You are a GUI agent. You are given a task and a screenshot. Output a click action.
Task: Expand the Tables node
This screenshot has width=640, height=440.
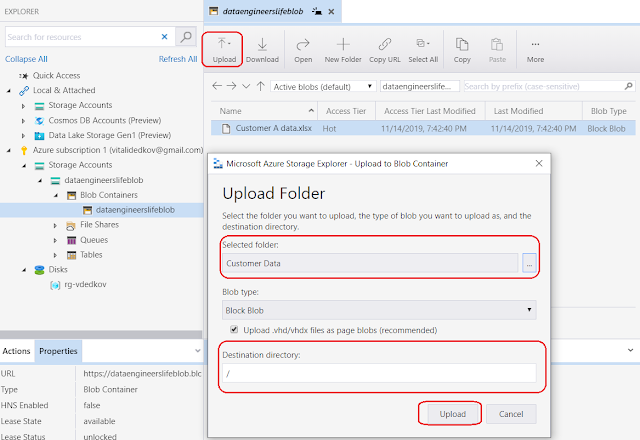point(55,255)
